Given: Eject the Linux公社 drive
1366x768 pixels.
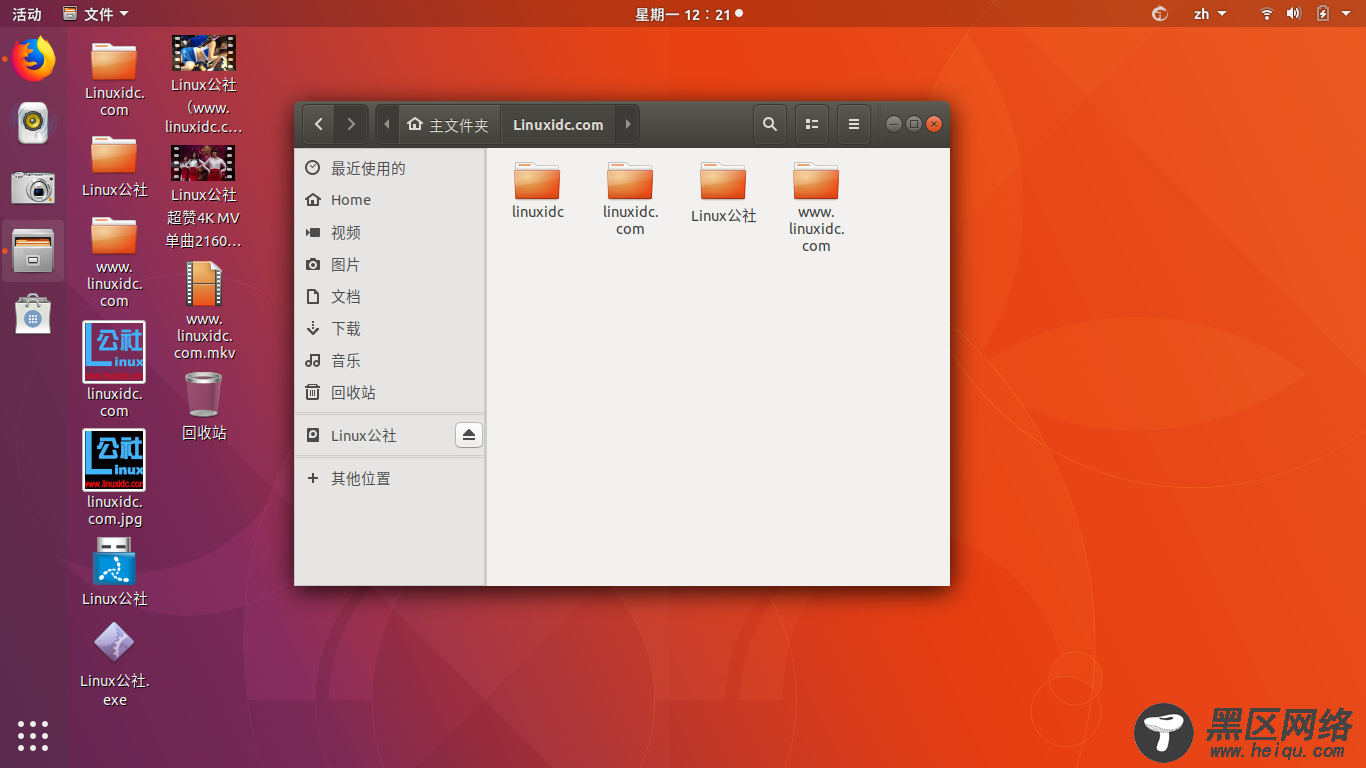Looking at the screenshot, I should 469,435.
